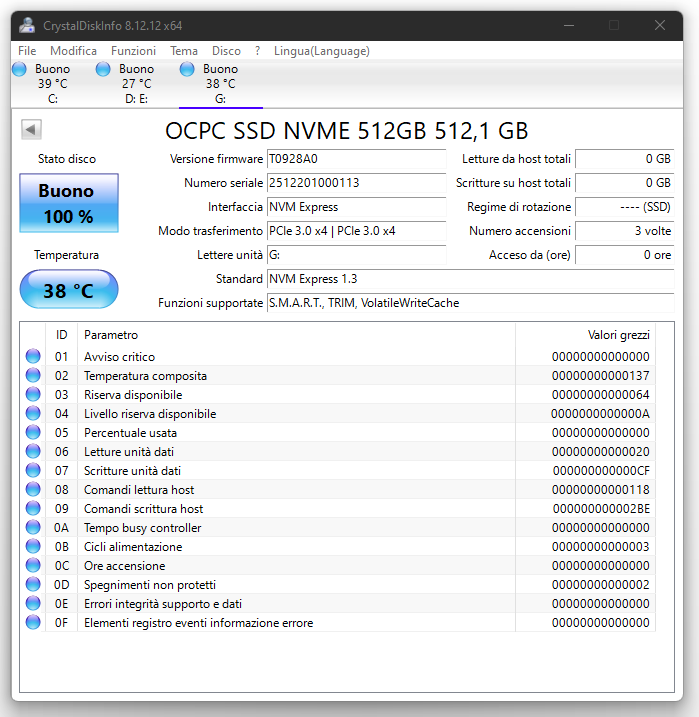The width and height of the screenshot is (699, 717).
Task: Select the Spegnimenti non protetti parameter text
Action: pos(150,585)
